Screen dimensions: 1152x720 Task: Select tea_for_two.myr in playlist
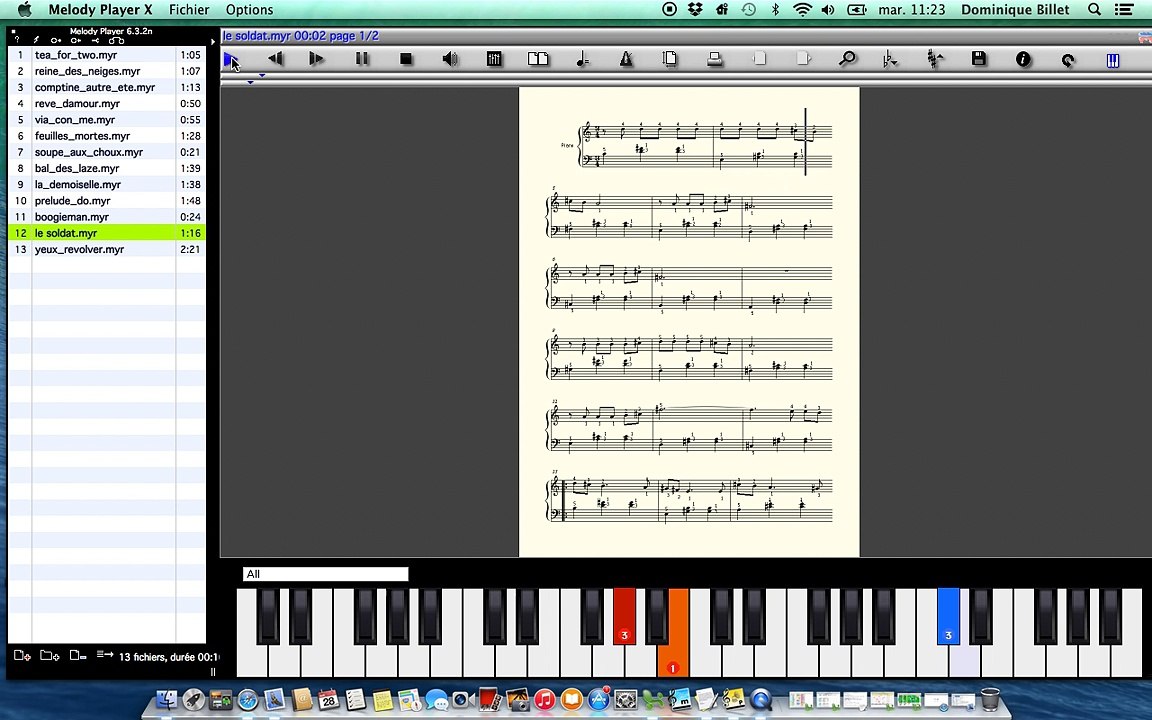[x=107, y=55]
